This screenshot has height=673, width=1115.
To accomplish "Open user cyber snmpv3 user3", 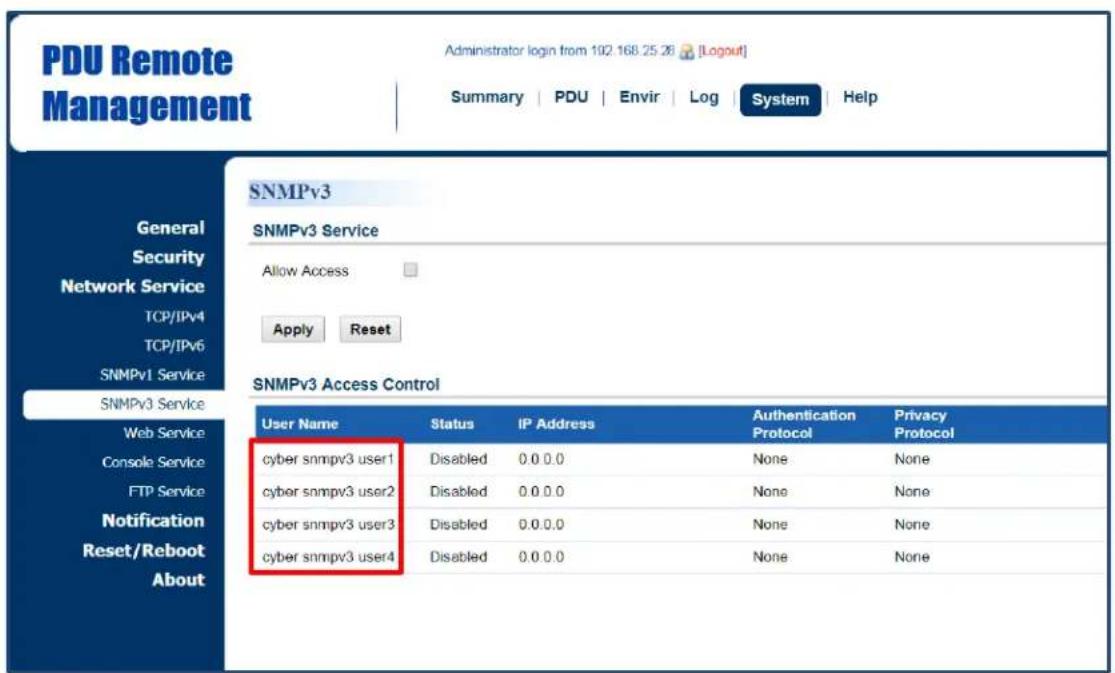I will coord(328,524).
